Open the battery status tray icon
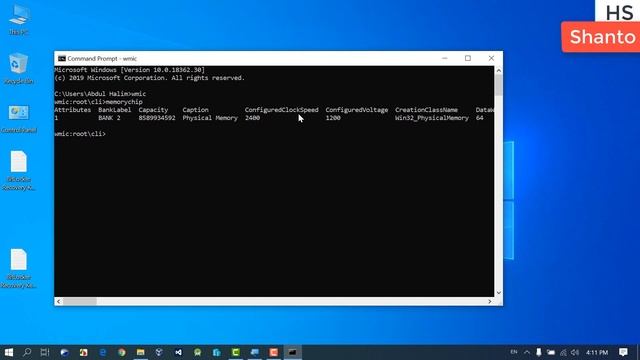640x360 pixels. [551, 352]
